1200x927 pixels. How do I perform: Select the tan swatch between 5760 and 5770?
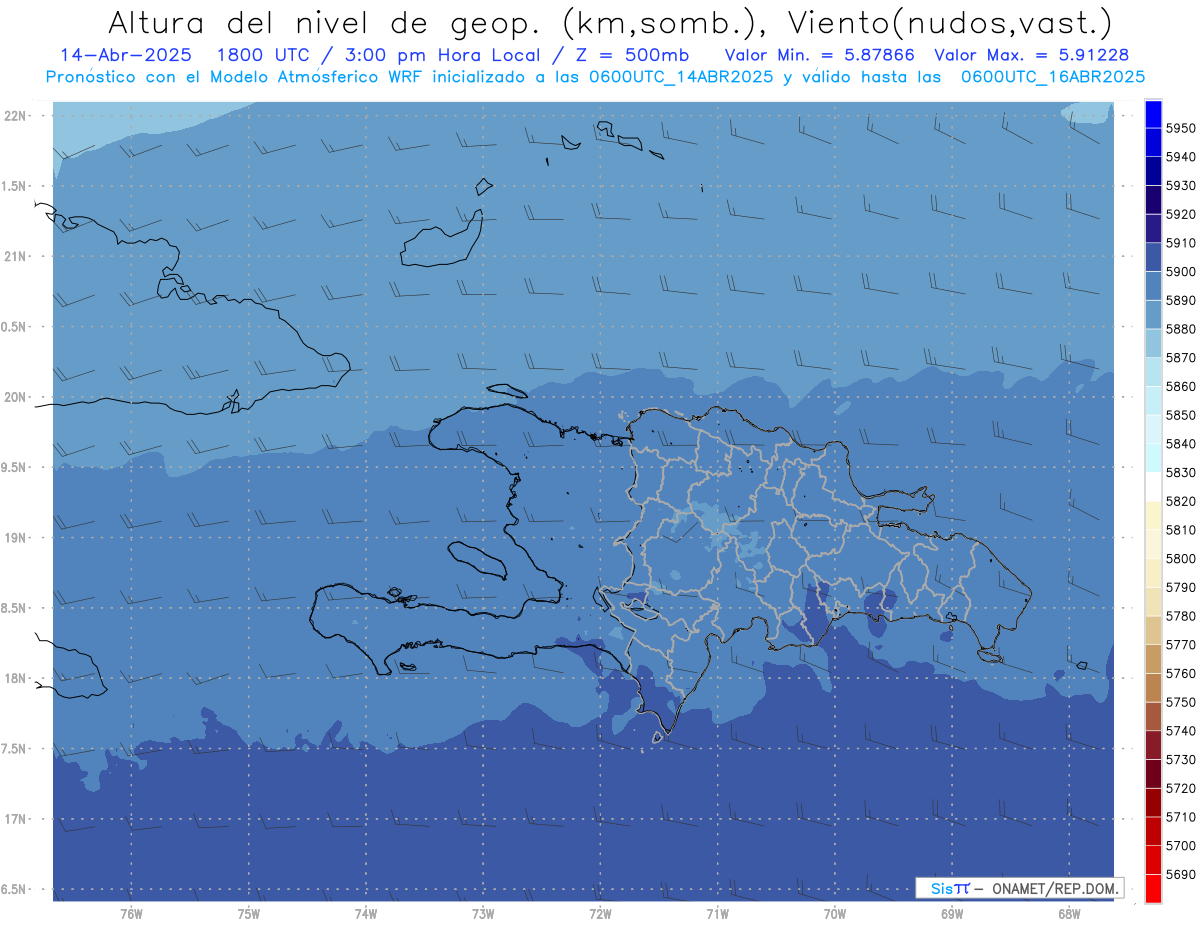point(1153,659)
